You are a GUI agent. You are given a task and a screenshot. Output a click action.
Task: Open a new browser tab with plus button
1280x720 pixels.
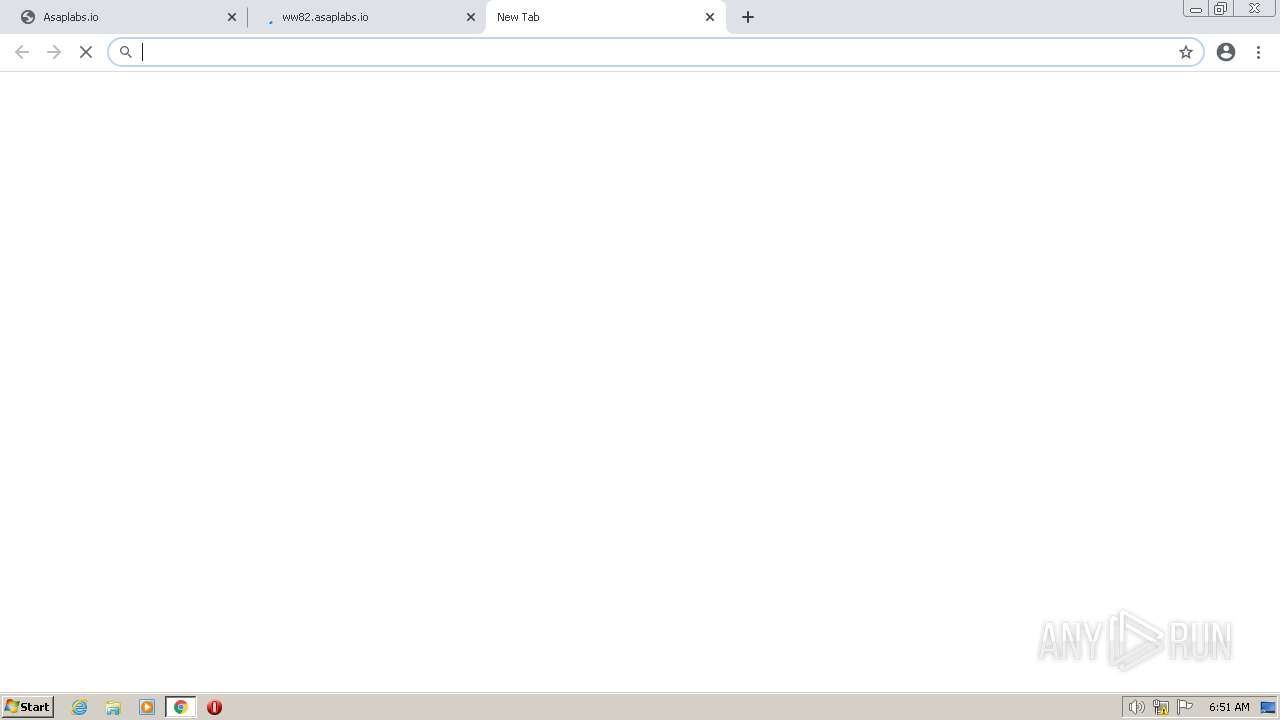coord(748,17)
